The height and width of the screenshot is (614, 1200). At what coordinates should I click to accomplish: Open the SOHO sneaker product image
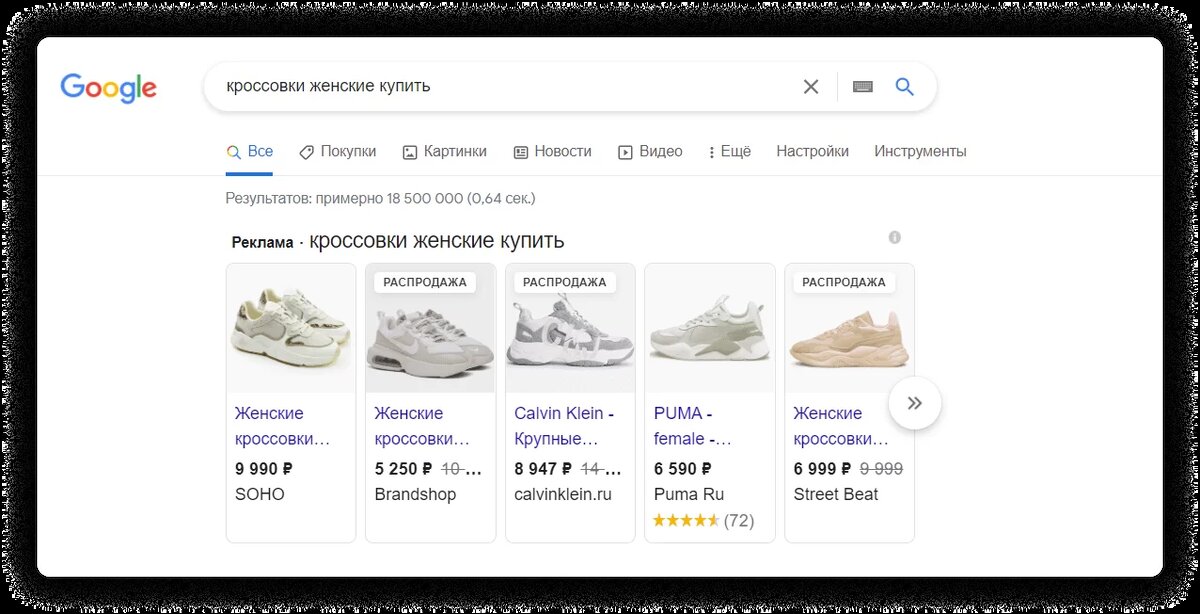click(291, 328)
